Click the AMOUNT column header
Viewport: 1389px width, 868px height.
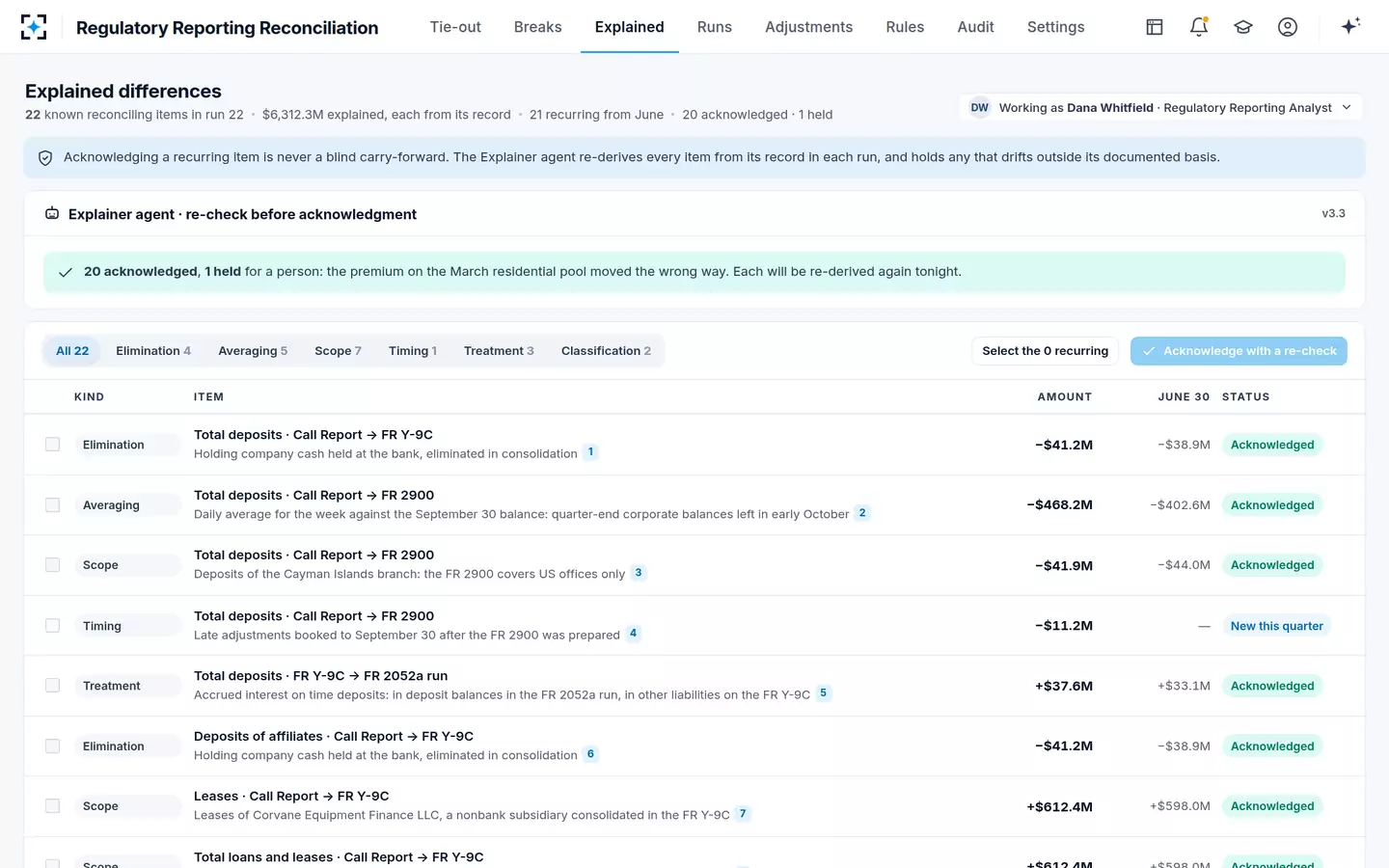click(x=1065, y=396)
